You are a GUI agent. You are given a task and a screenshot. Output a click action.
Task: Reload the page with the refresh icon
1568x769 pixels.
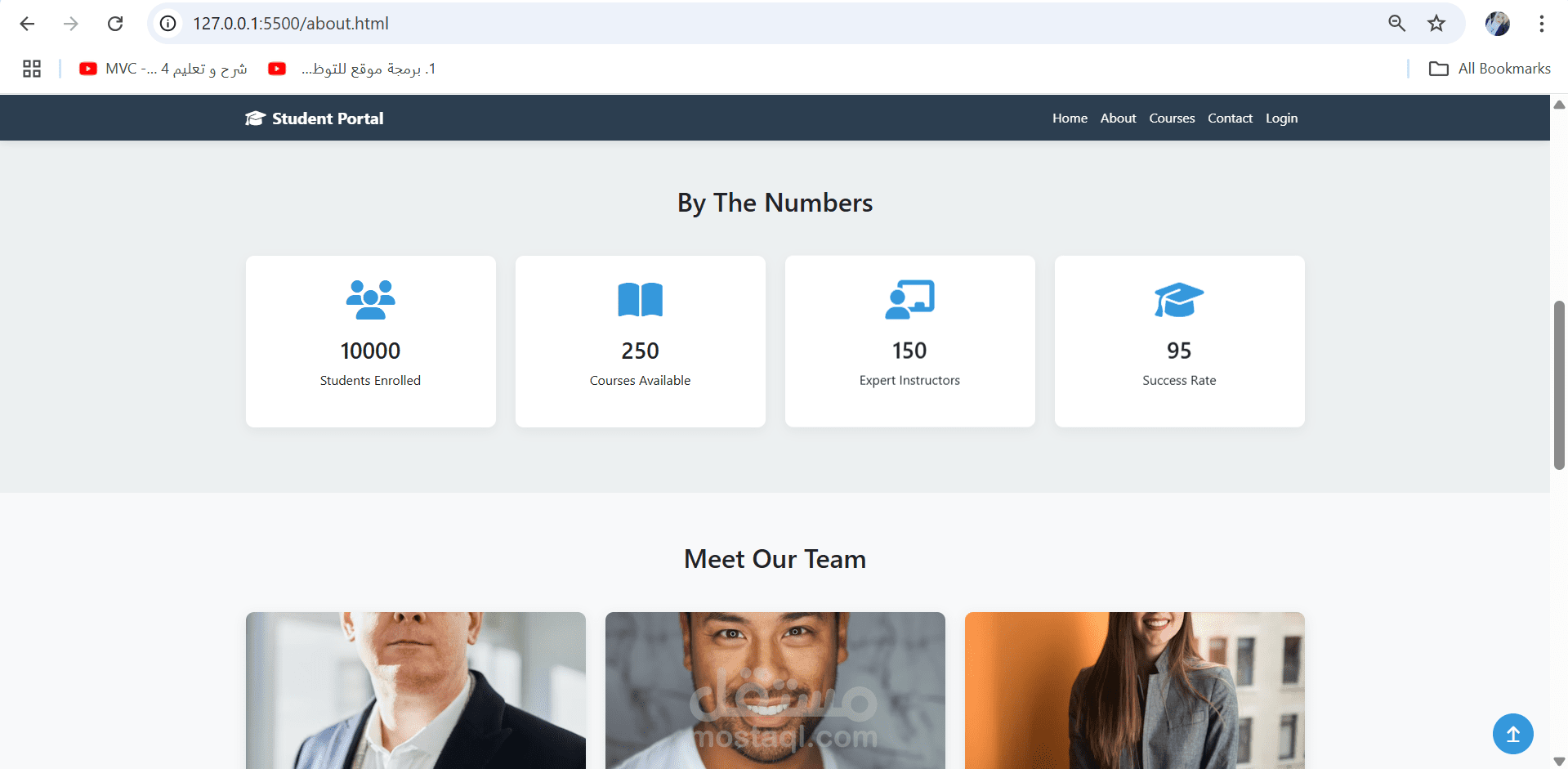(x=115, y=24)
